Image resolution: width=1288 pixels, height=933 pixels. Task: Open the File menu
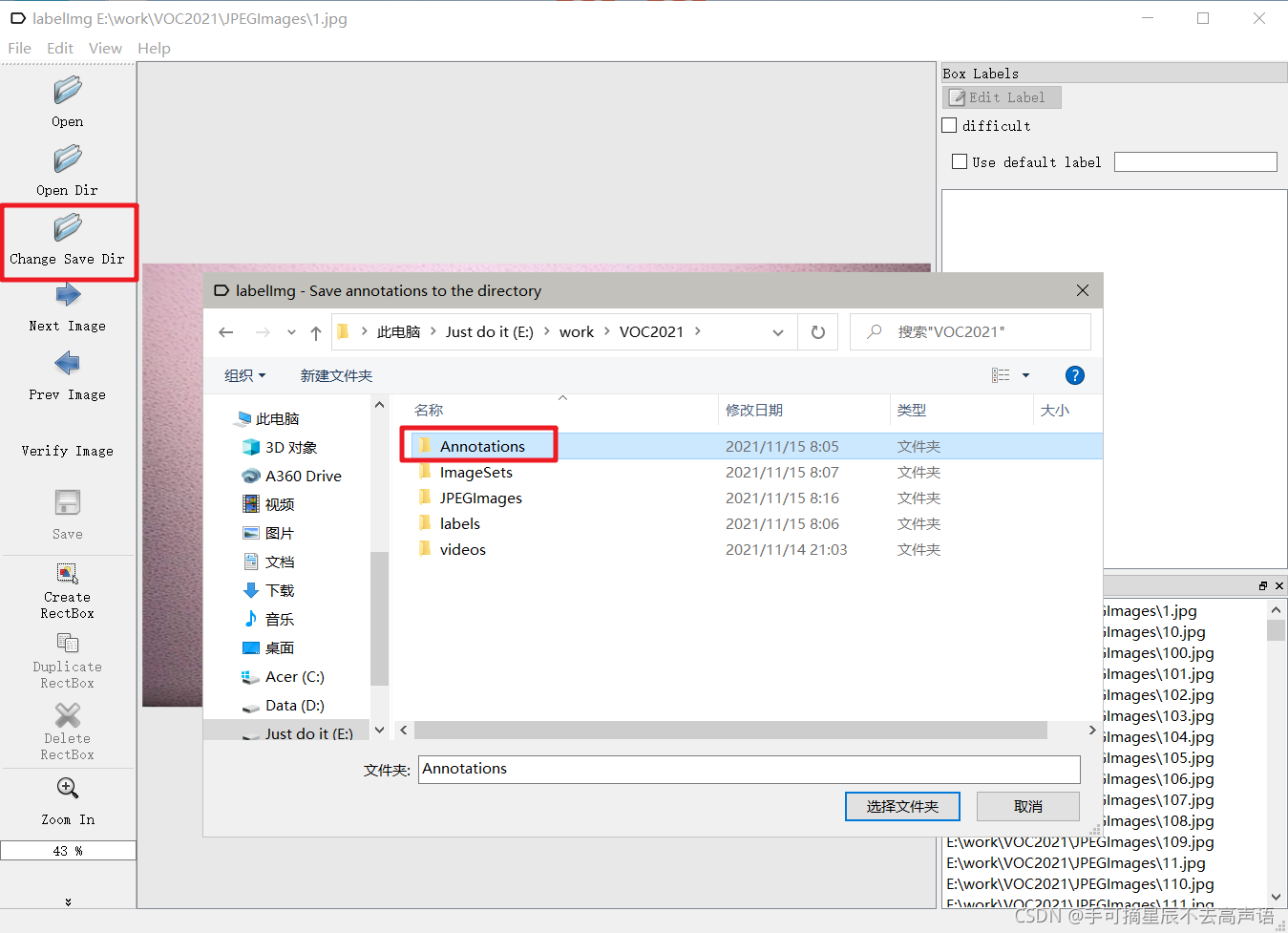19,48
